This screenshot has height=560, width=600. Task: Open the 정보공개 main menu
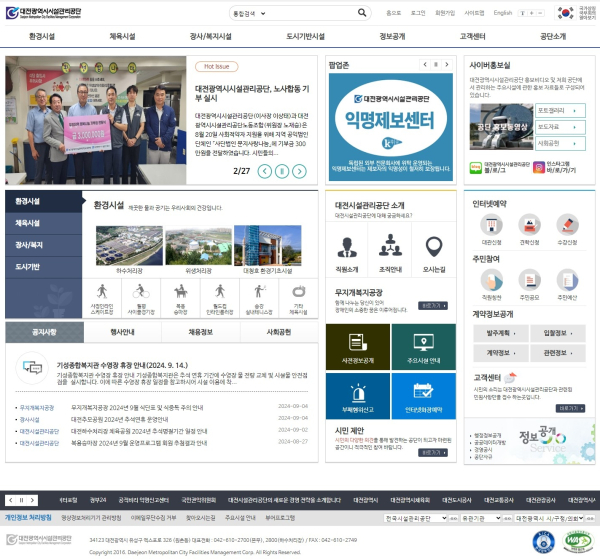point(392,36)
